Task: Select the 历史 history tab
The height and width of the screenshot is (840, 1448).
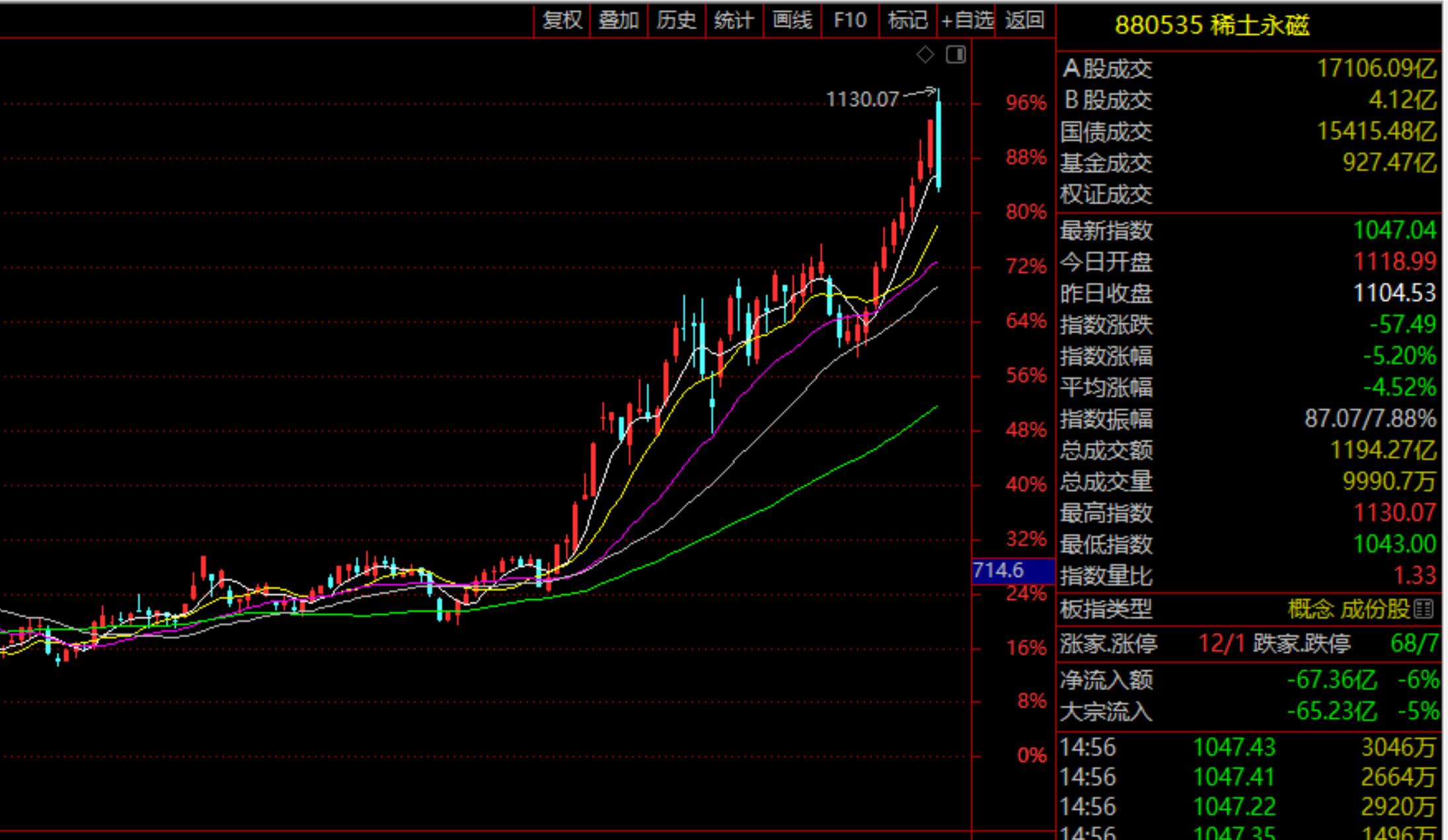Action: click(676, 20)
